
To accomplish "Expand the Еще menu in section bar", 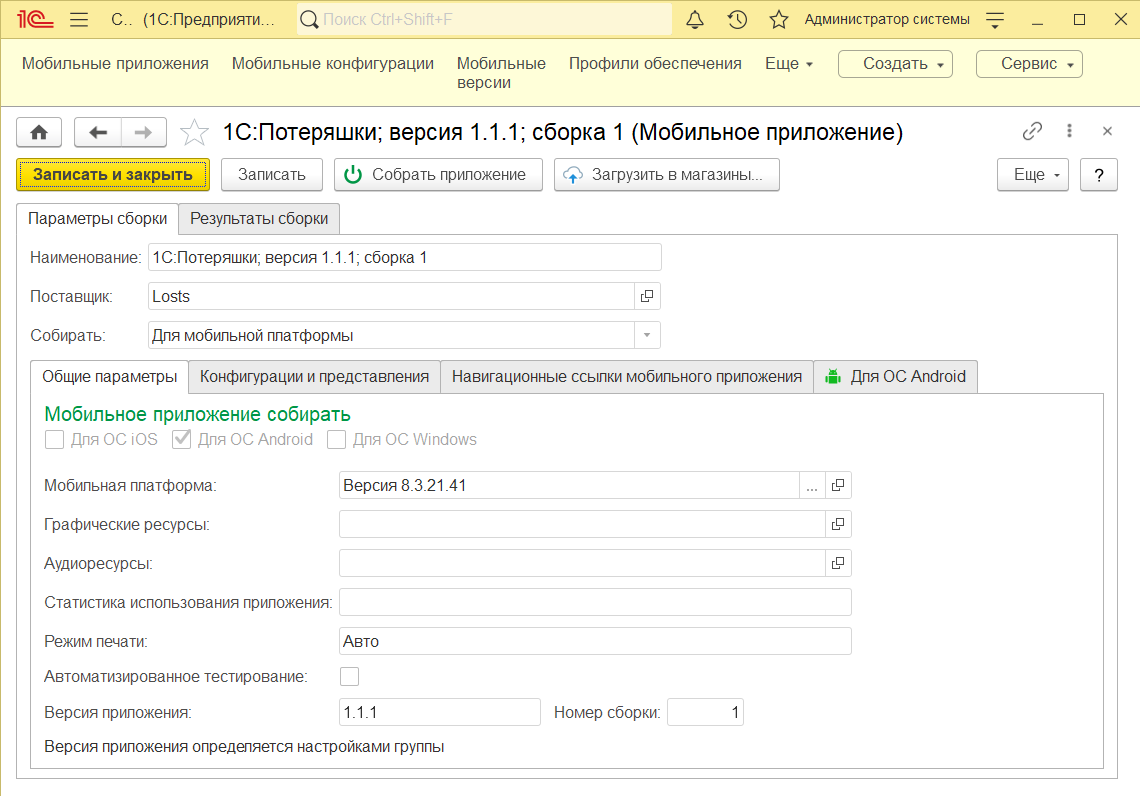I will click(x=789, y=64).
